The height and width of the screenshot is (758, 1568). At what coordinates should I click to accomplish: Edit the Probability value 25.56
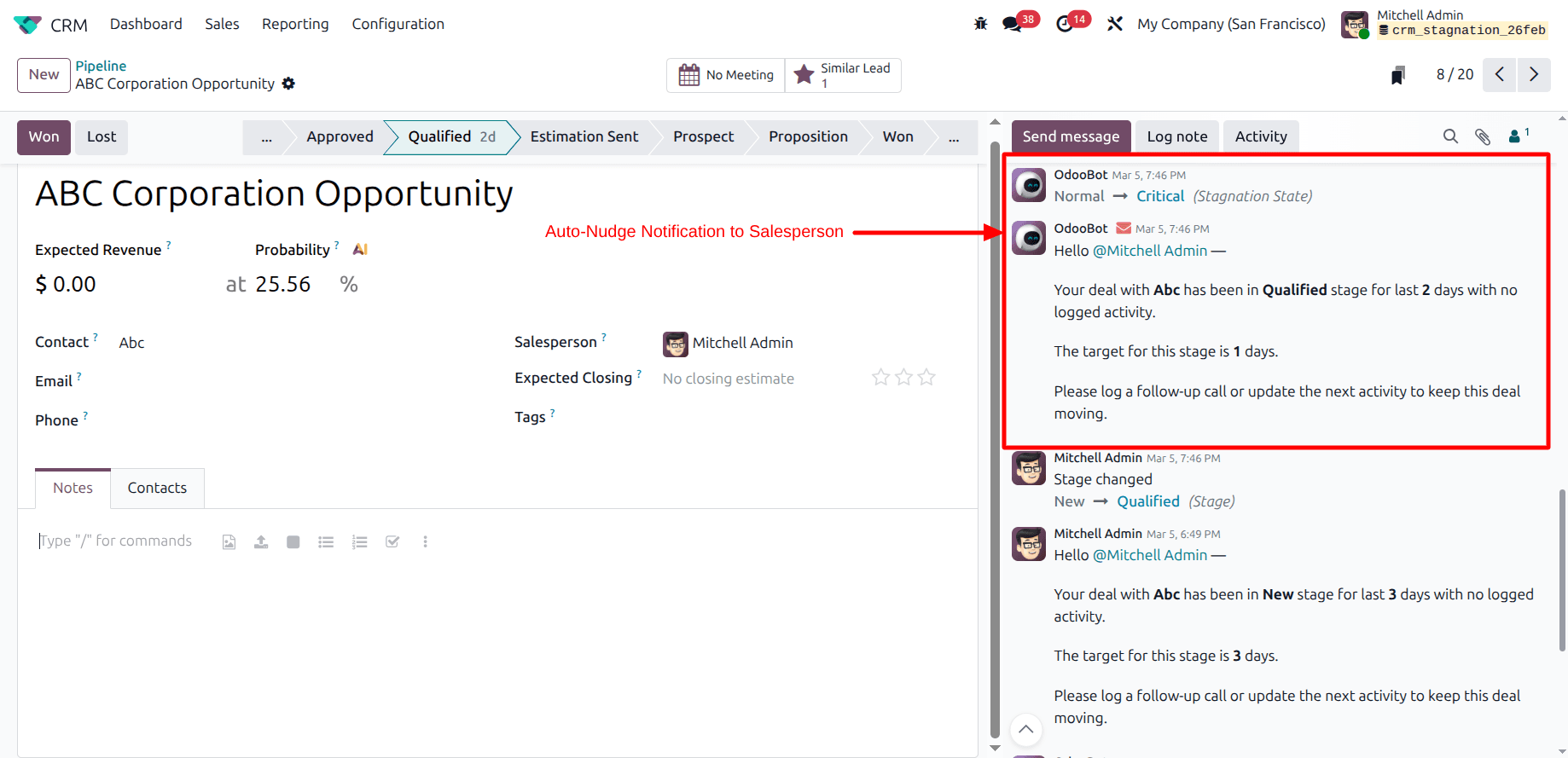(283, 284)
